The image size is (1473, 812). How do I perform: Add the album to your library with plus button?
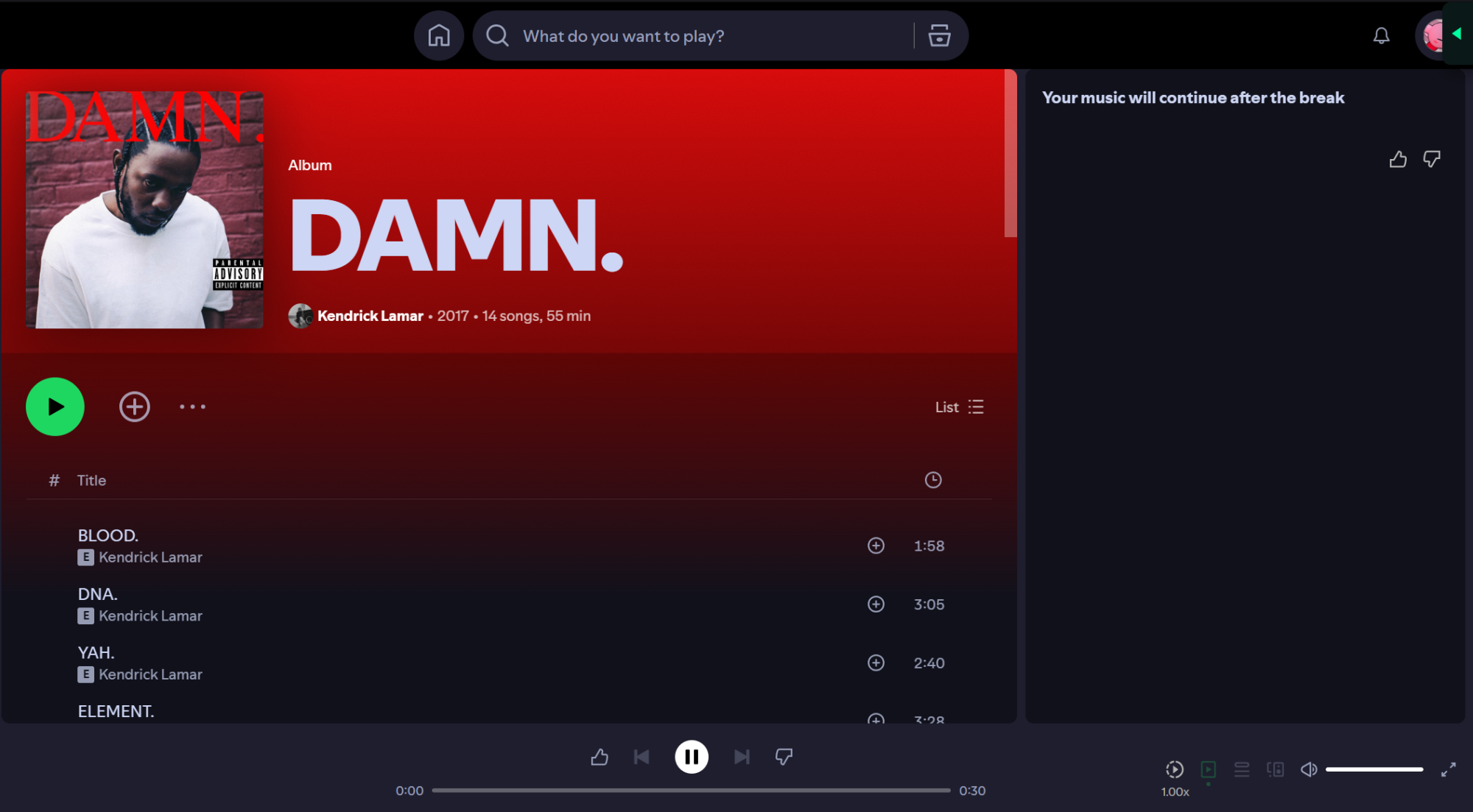[x=134, y=406]
